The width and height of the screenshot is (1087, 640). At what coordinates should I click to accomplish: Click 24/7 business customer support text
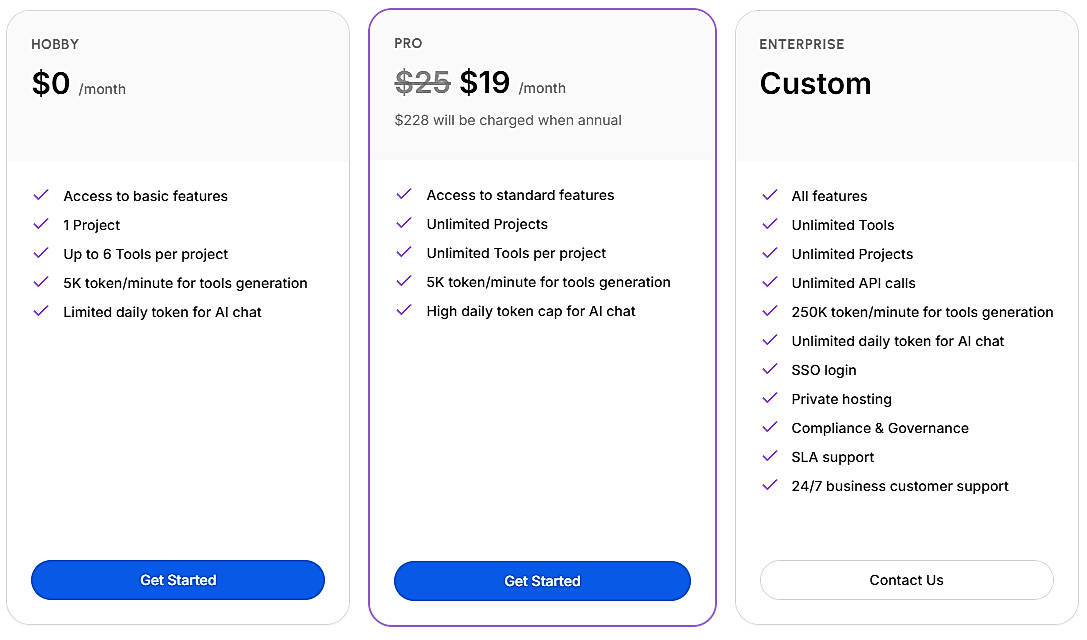pos(899,486)
